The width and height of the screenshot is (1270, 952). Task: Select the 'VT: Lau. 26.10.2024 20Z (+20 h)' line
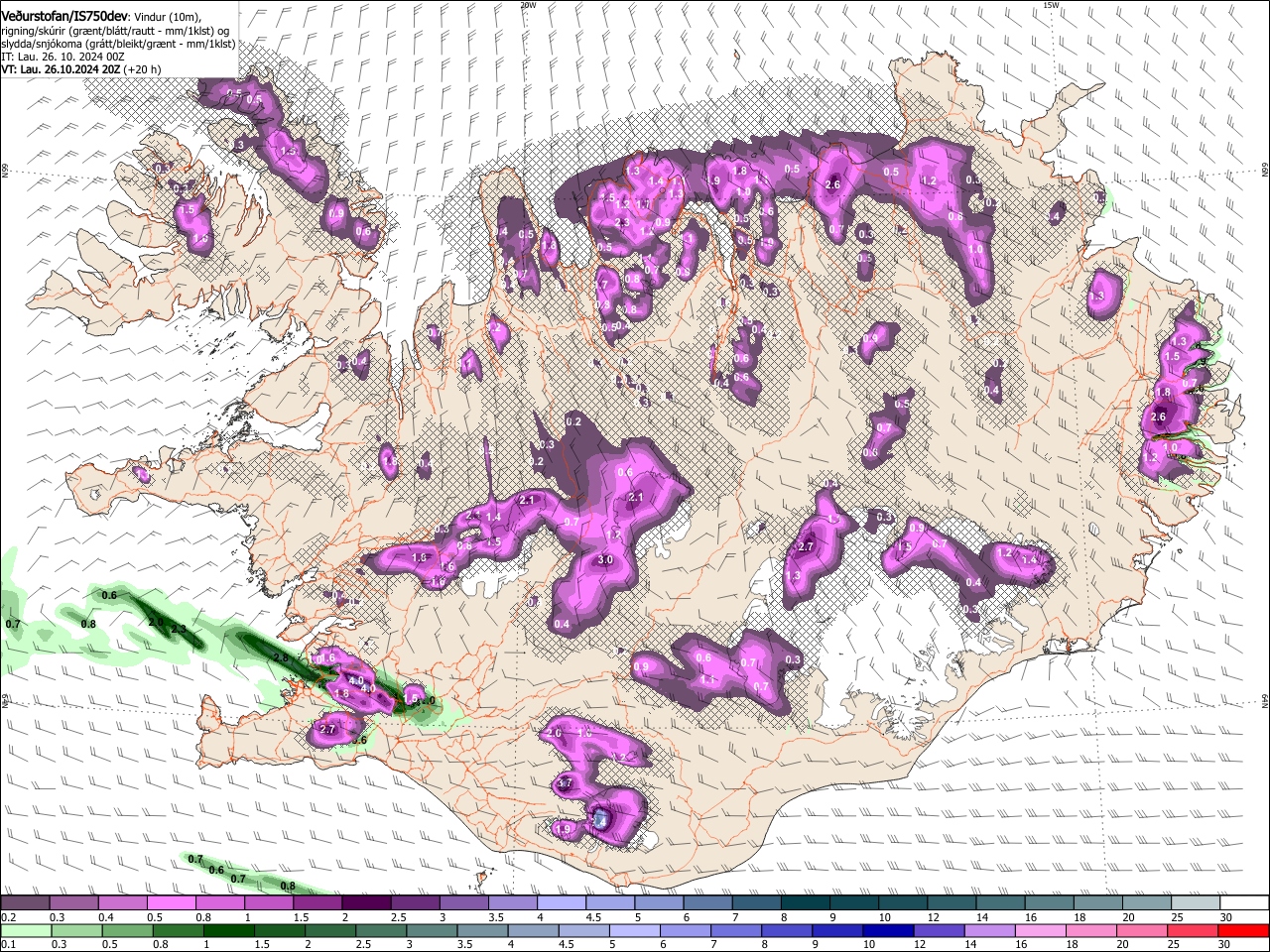coord(81,69)
